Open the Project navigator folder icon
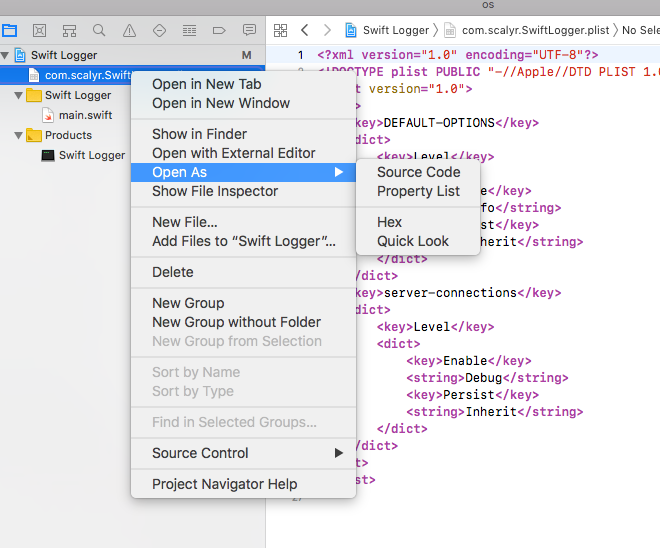The width and height of the screenshot is (660, 548). (x=10, y=31)
